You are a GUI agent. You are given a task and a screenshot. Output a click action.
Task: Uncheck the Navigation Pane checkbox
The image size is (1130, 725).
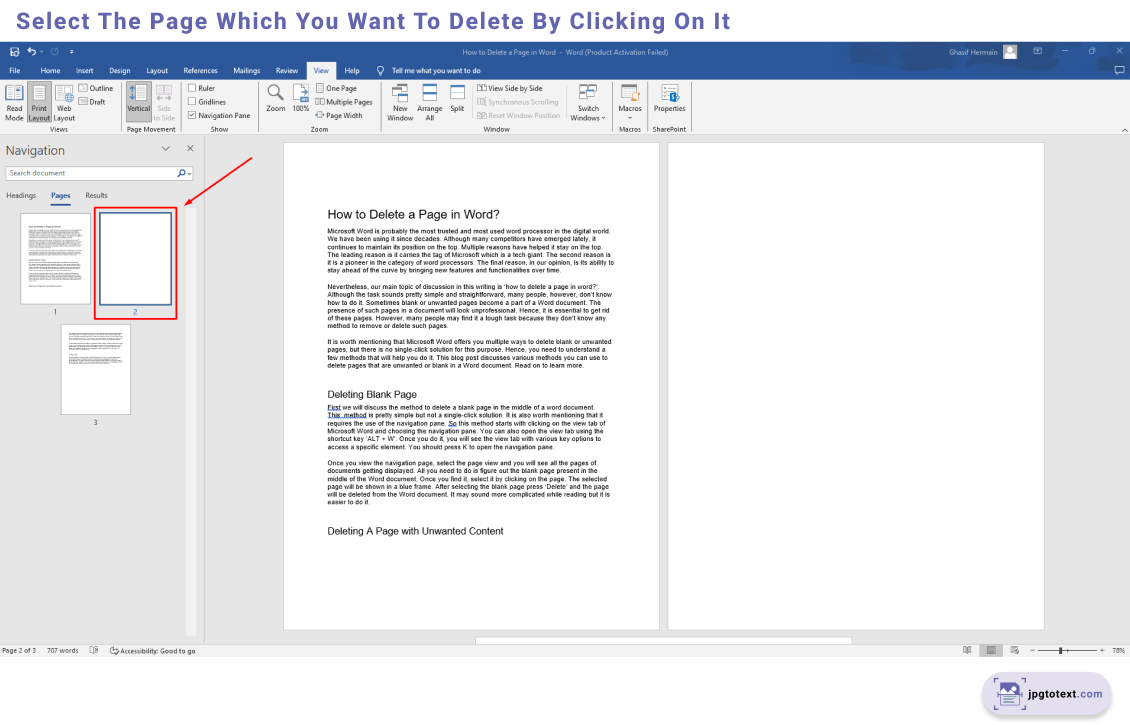pyautogui.click(x=192, y=115)
